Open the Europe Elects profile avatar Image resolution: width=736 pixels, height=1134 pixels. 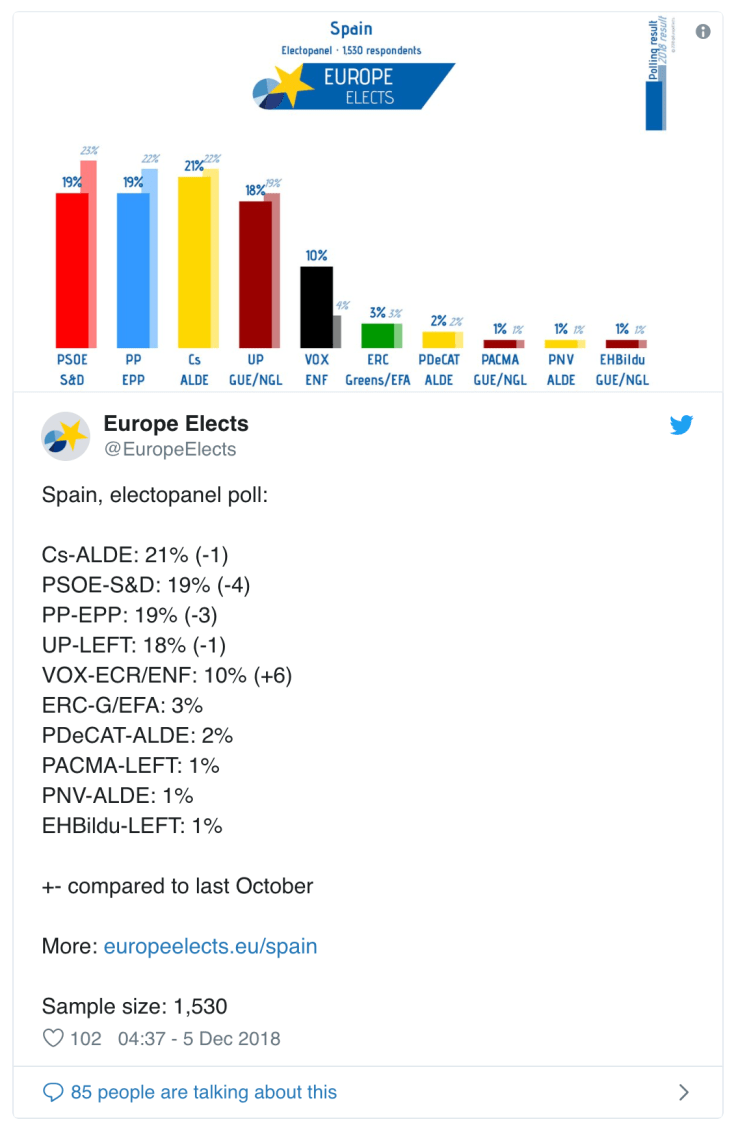(65, 436)
